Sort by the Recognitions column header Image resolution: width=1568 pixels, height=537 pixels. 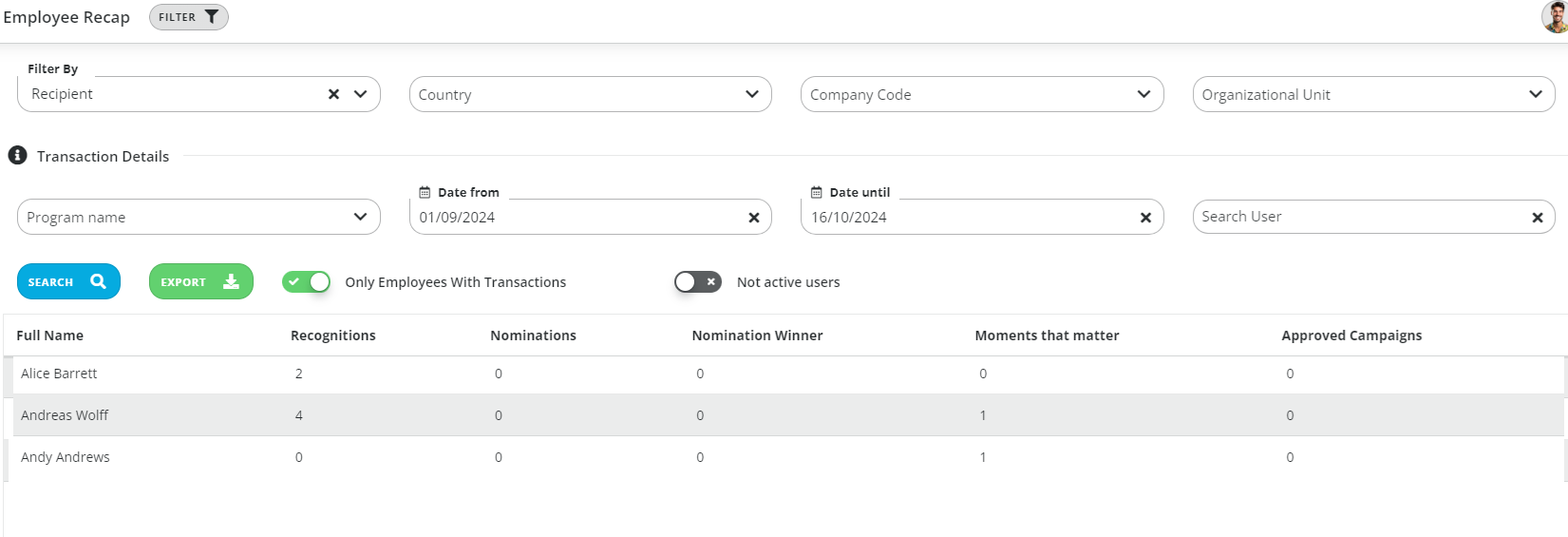(333, 336)
